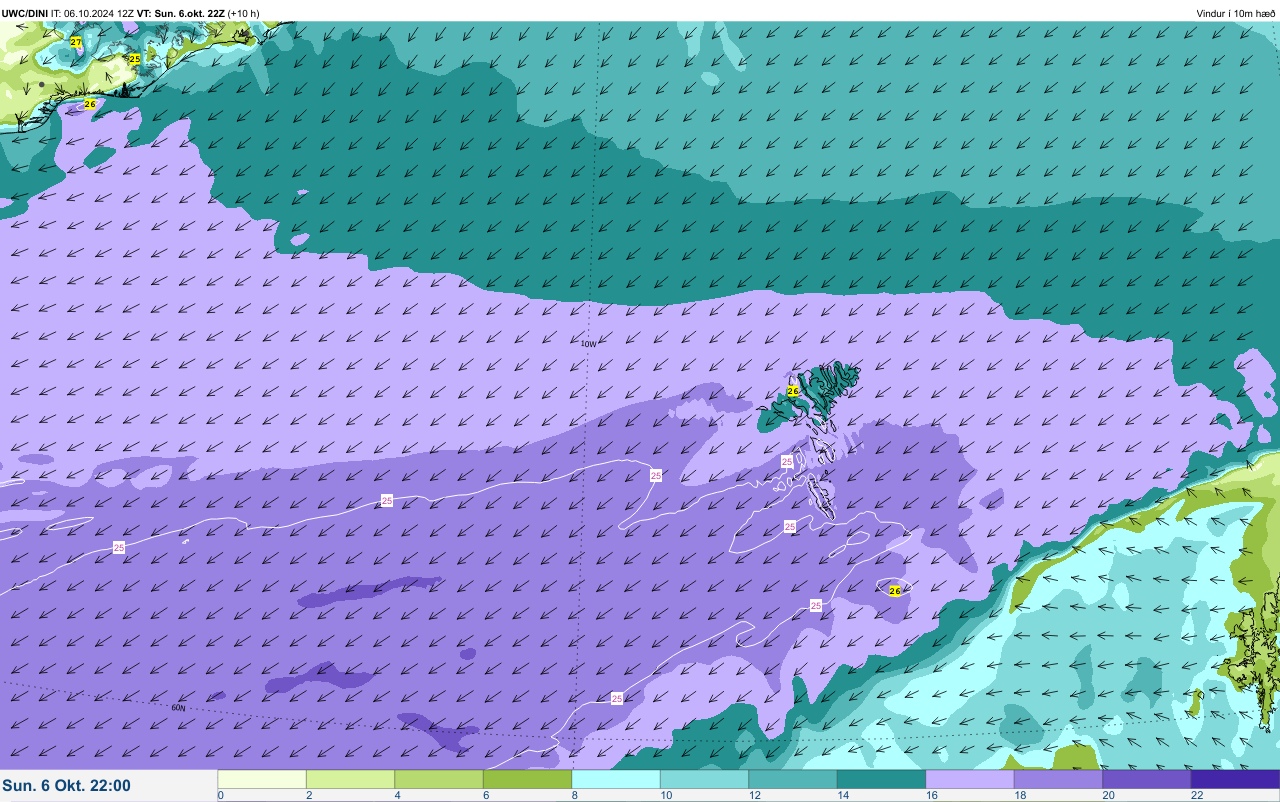Click the legend tick value 0

click(220, 795)
